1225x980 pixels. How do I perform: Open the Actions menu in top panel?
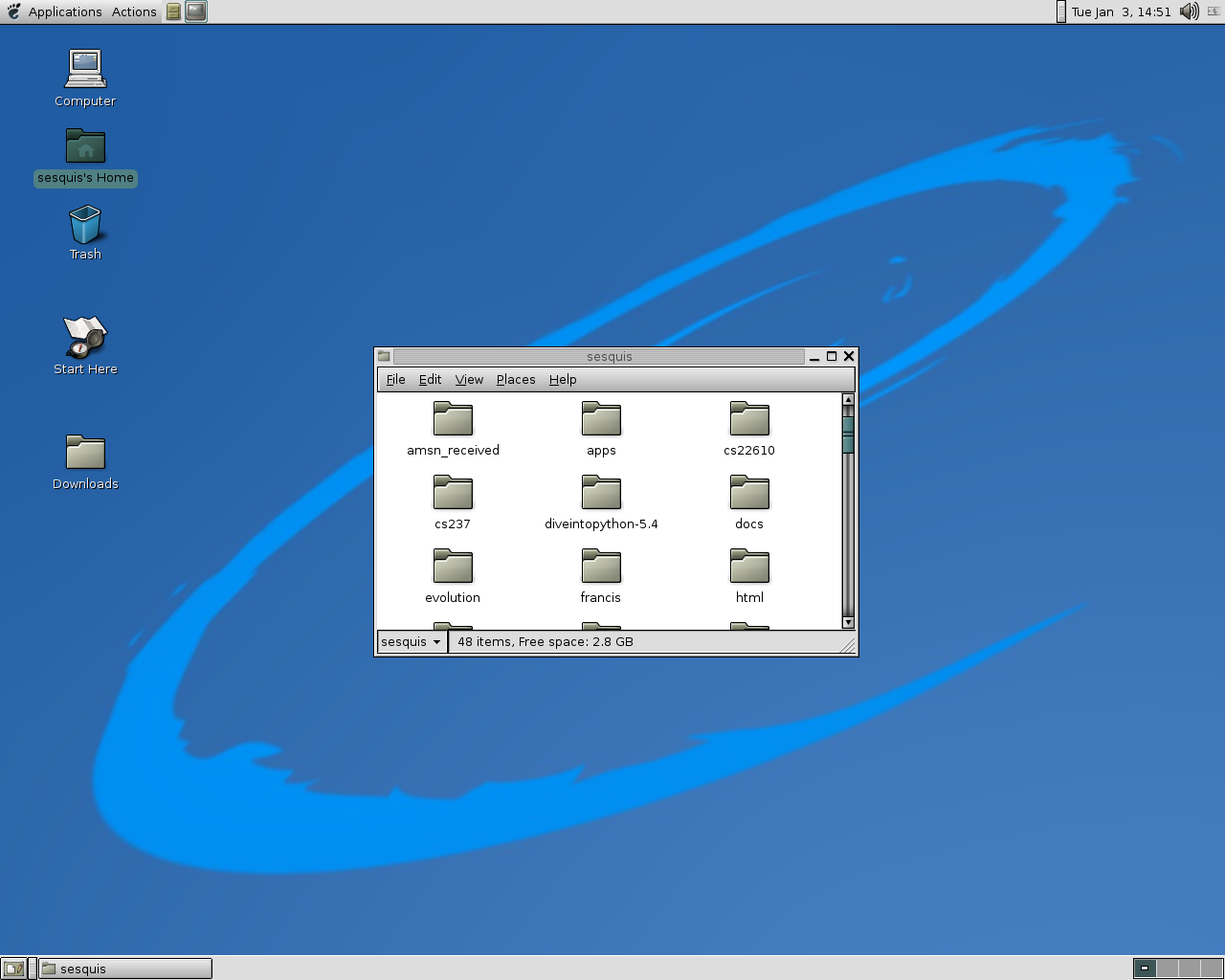[134, 11]
